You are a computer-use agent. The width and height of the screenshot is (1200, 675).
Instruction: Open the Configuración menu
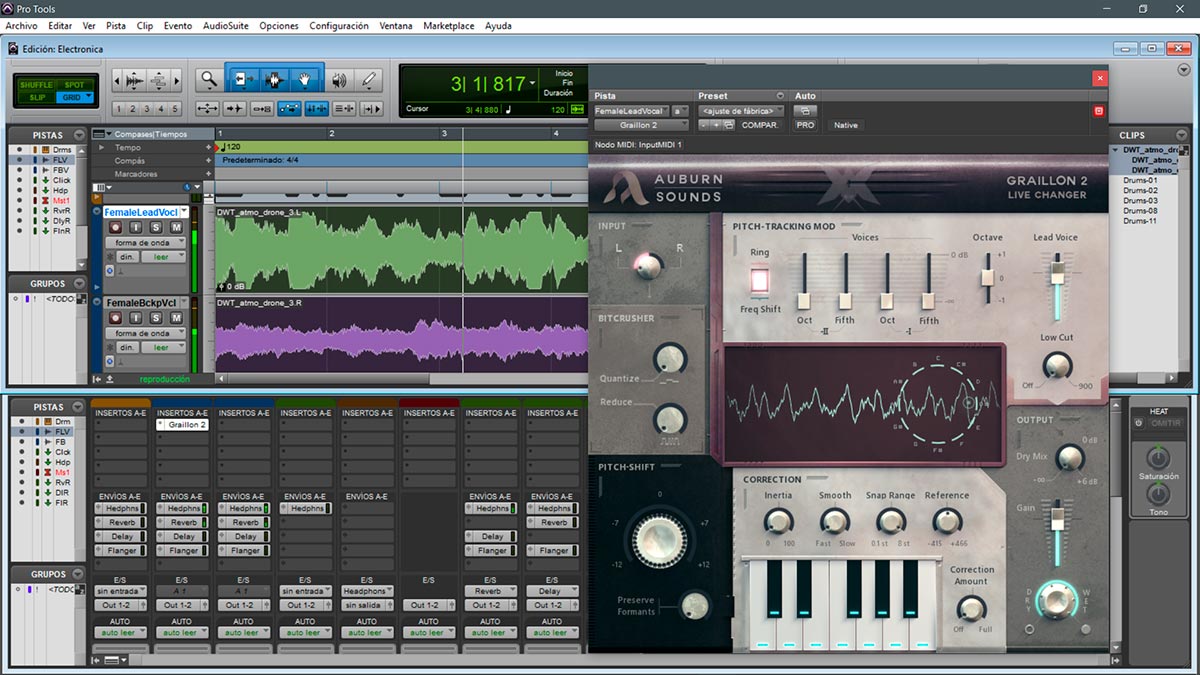[339, 26]
